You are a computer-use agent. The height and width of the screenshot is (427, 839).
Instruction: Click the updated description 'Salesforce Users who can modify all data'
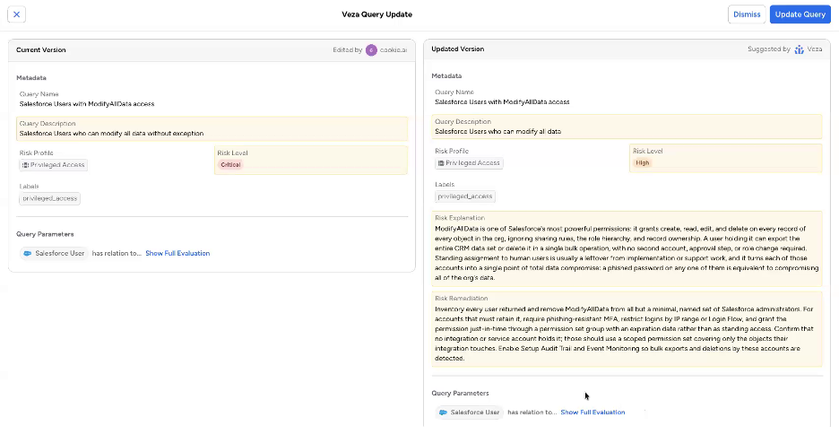[x=498, y=131]
